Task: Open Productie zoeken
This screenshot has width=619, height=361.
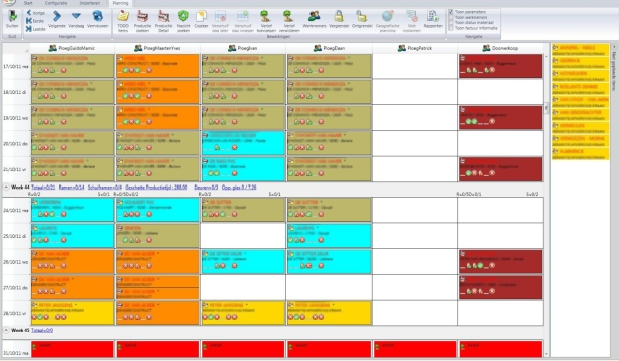Action: pos(143,21)
